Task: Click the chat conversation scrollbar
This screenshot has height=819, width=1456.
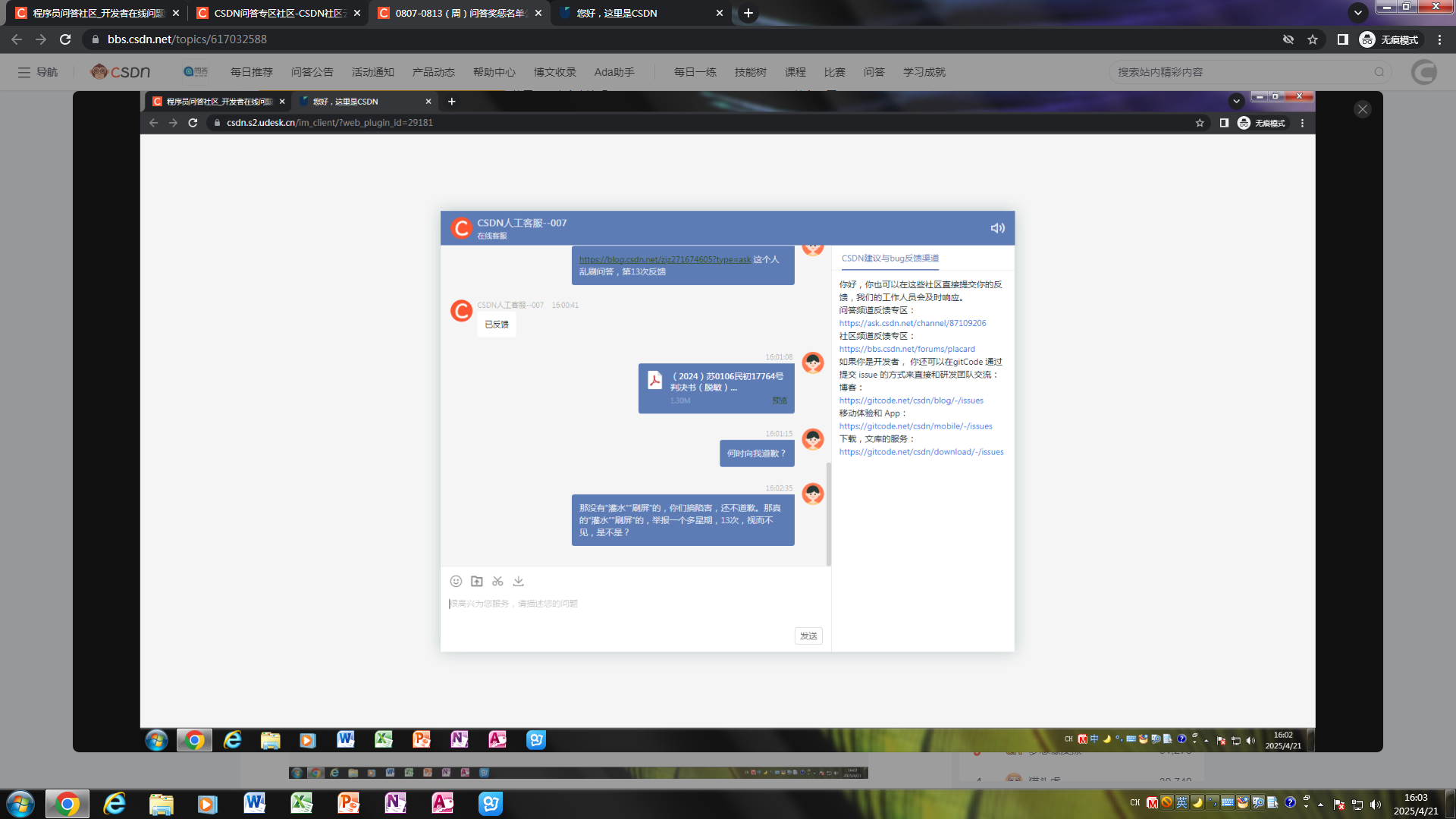Action: coord(829,514)
